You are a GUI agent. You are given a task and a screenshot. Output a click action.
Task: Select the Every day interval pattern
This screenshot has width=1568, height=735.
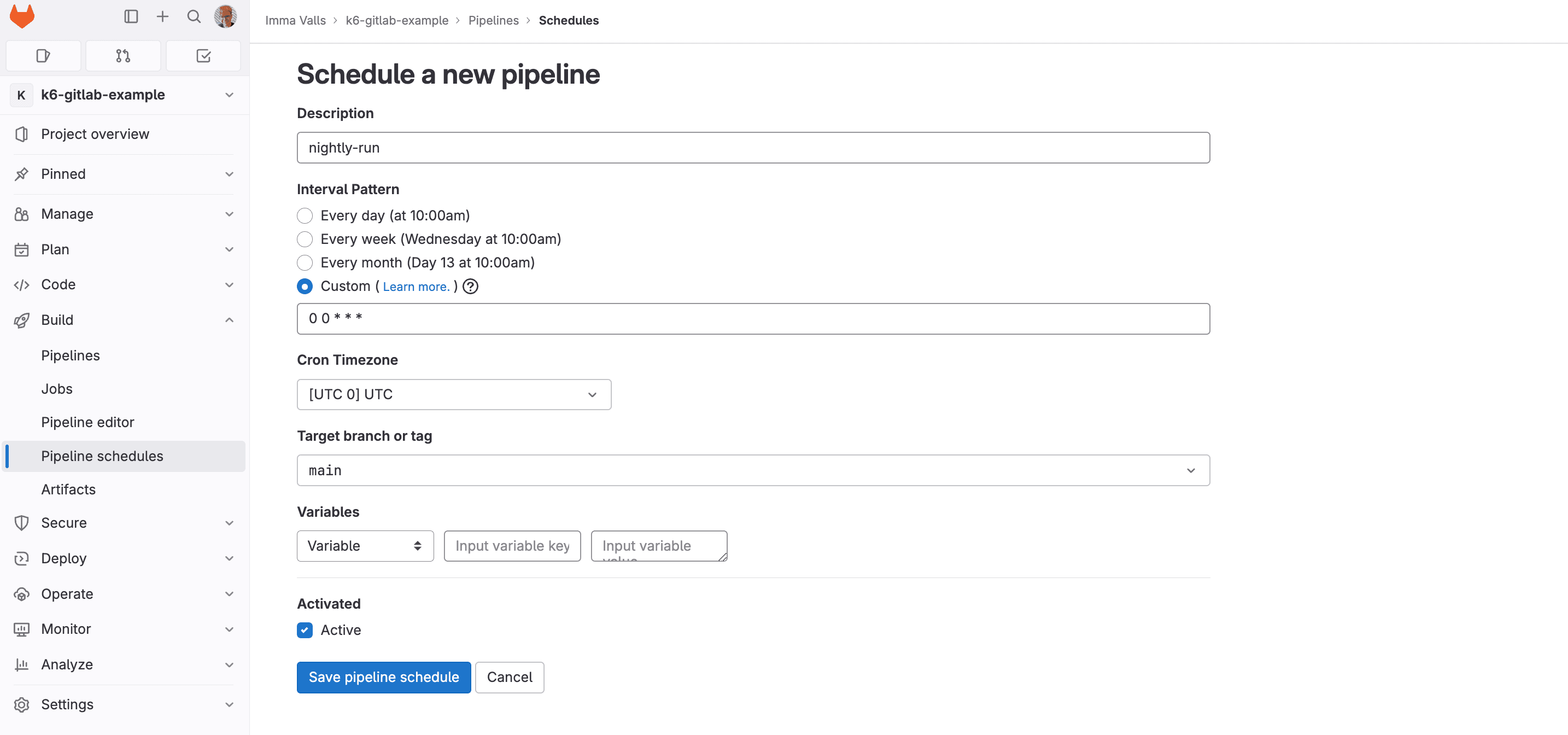point(305,215)
